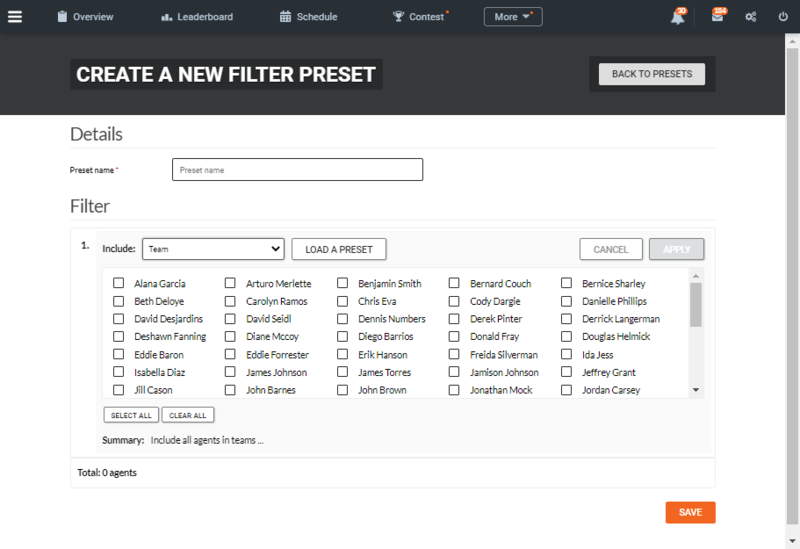
Task: Check the Carolyn Ramos checkbox
Action: click(x=230, y=301)
